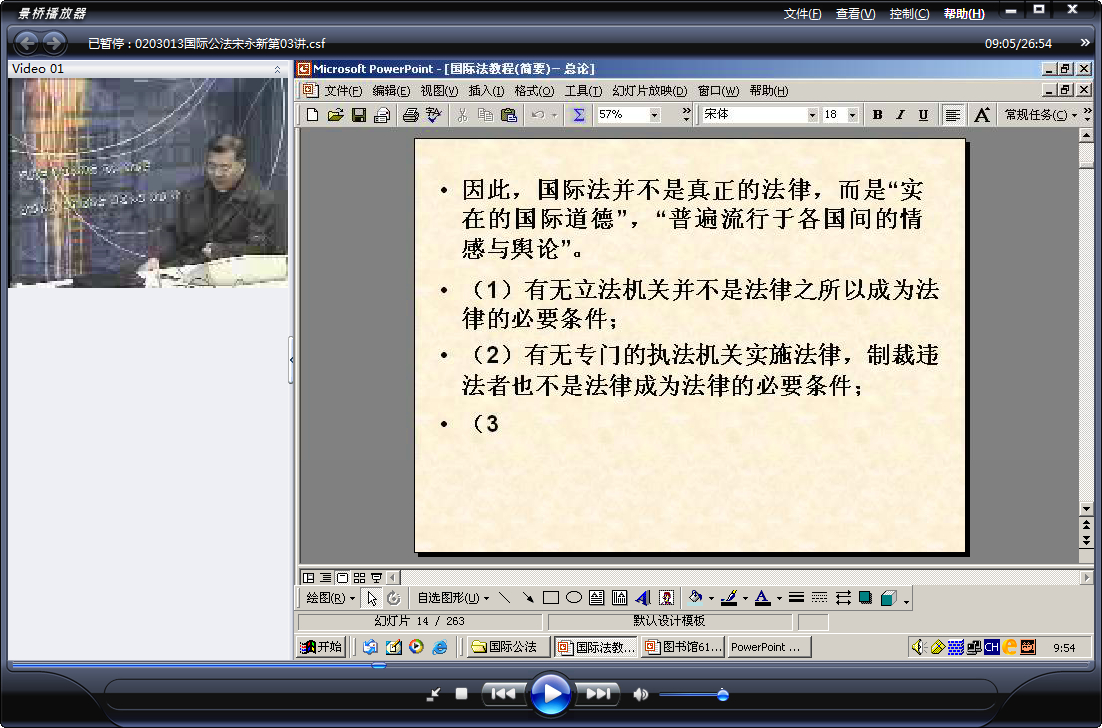Toggle Bold formatting button
The height and width of the screenshot is (728, 1102).
click(x=877, y=115)
